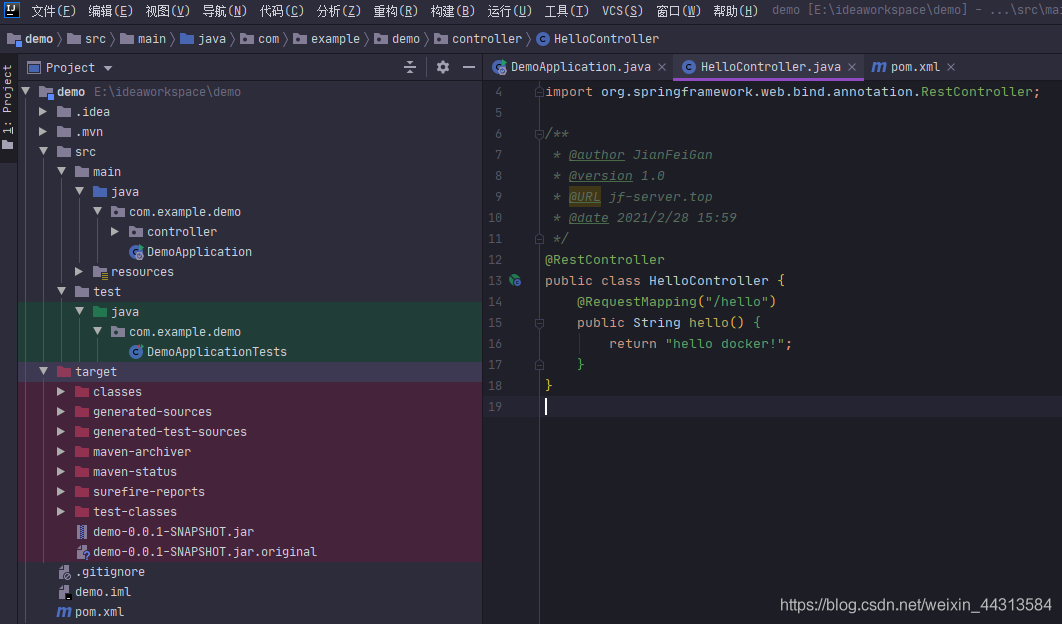The image size is (1062, 624).
Task: Open the VCS(S) menu
Action: [x=622, y=11]
